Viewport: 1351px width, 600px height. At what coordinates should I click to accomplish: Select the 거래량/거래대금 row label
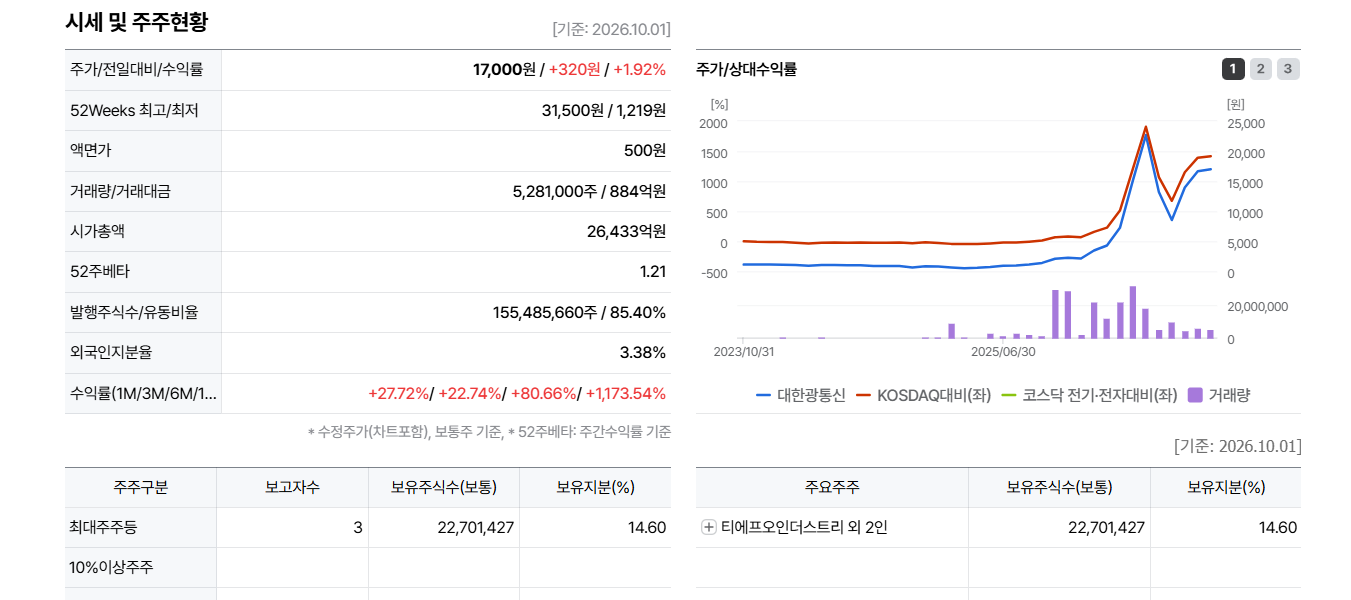pos(120,191)
